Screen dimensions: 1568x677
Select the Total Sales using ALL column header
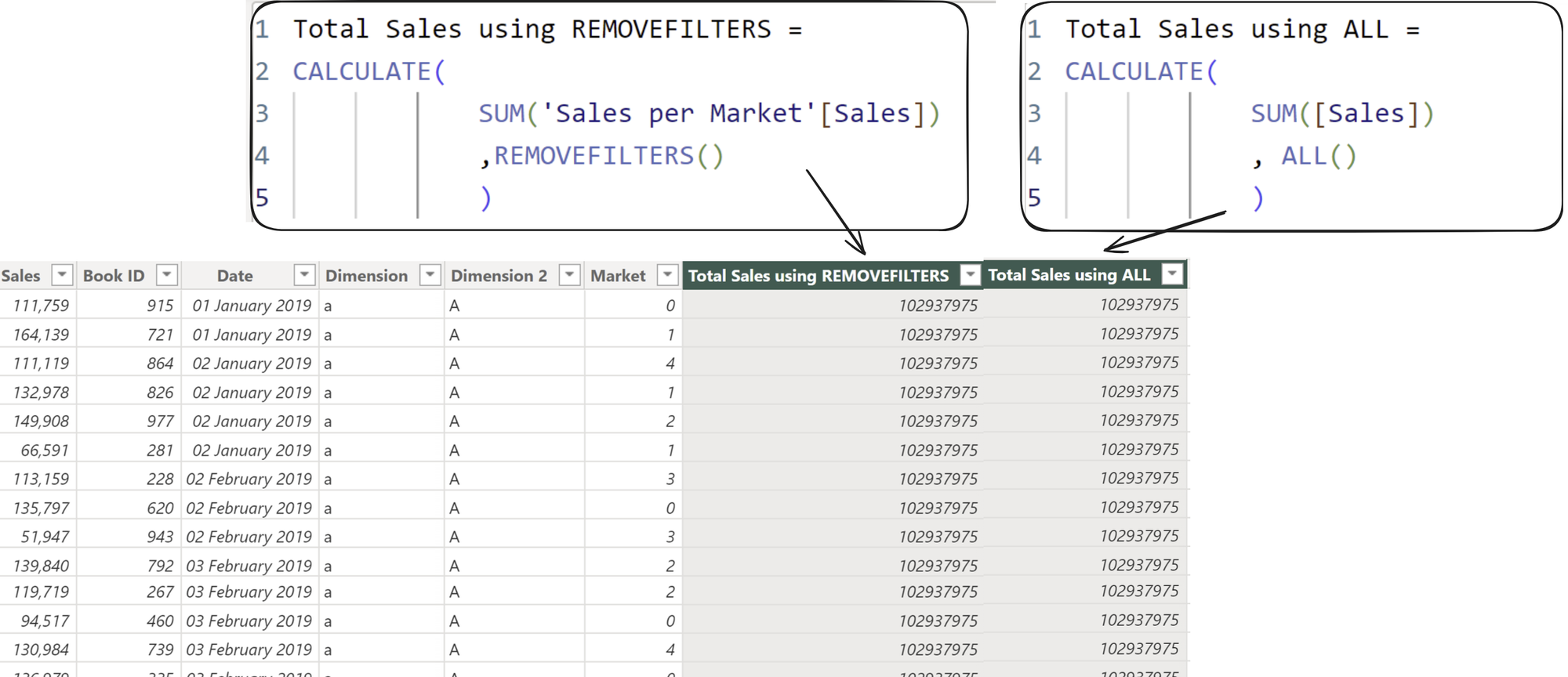coord(1069,275)
